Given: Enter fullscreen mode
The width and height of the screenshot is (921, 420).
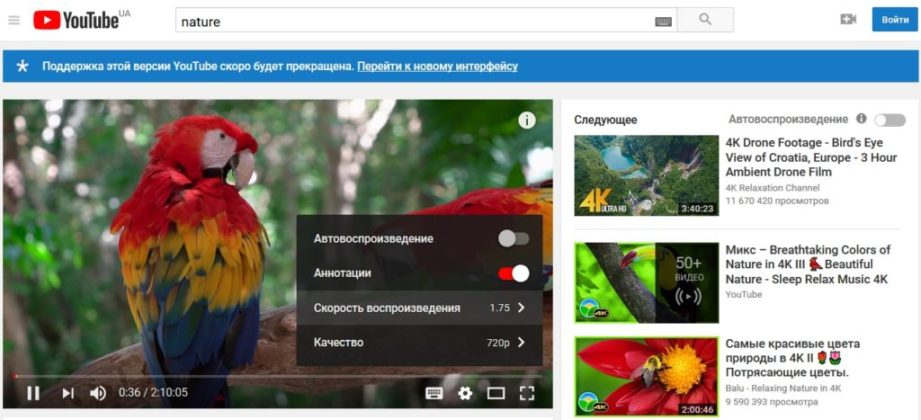Looking at the screenshot, I should click(x=528, y=393).
